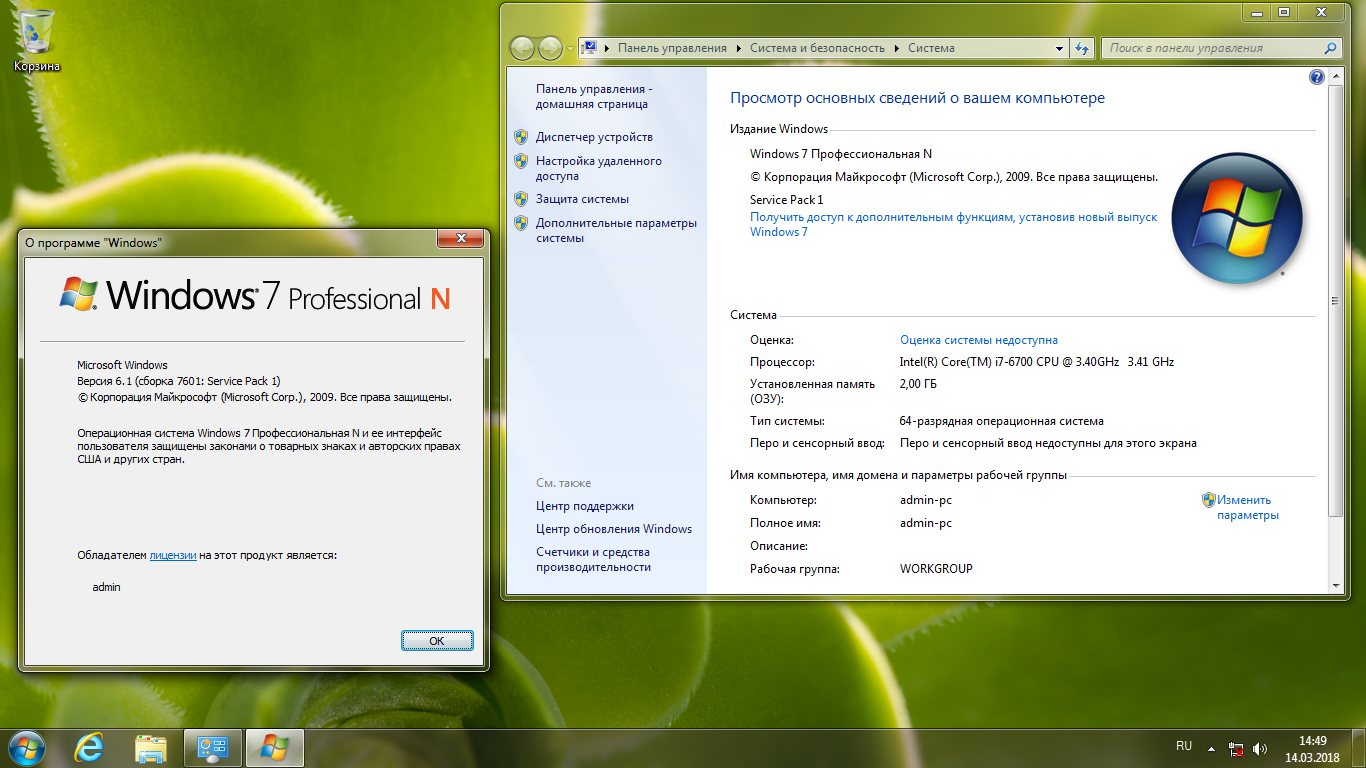Expand the arrow after Система и безопасность breadcrumb
Screen dimensions: 1366x768
[x=897, y=48]
